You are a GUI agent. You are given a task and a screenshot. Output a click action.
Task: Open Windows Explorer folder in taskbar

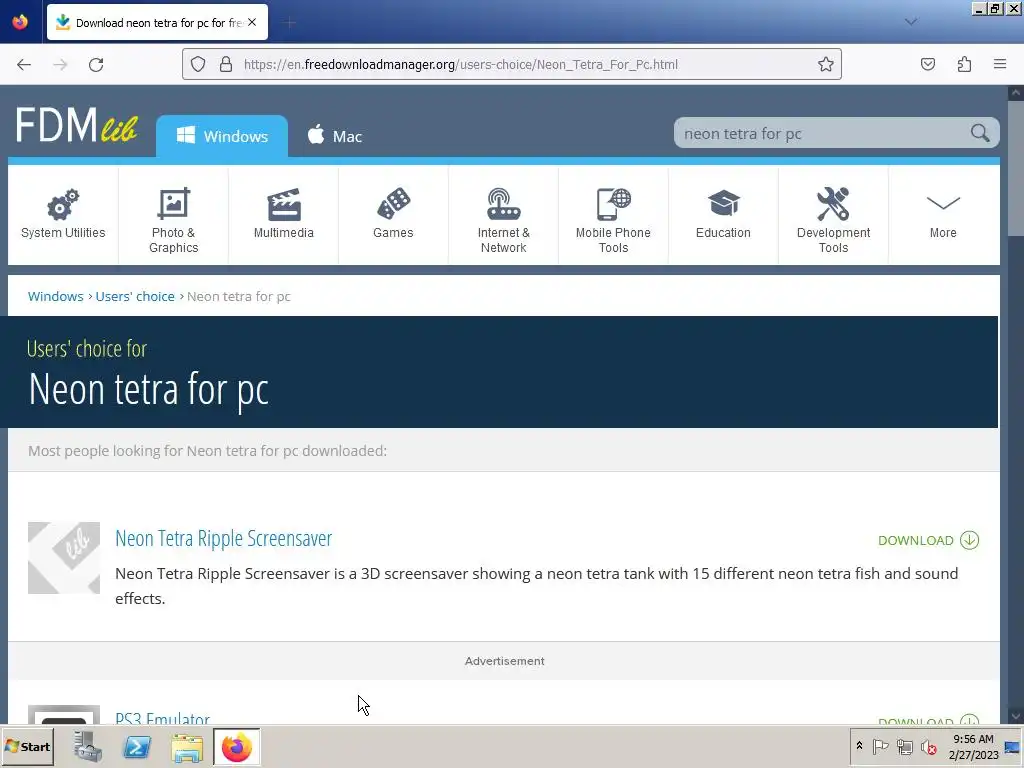pos(187,746)
